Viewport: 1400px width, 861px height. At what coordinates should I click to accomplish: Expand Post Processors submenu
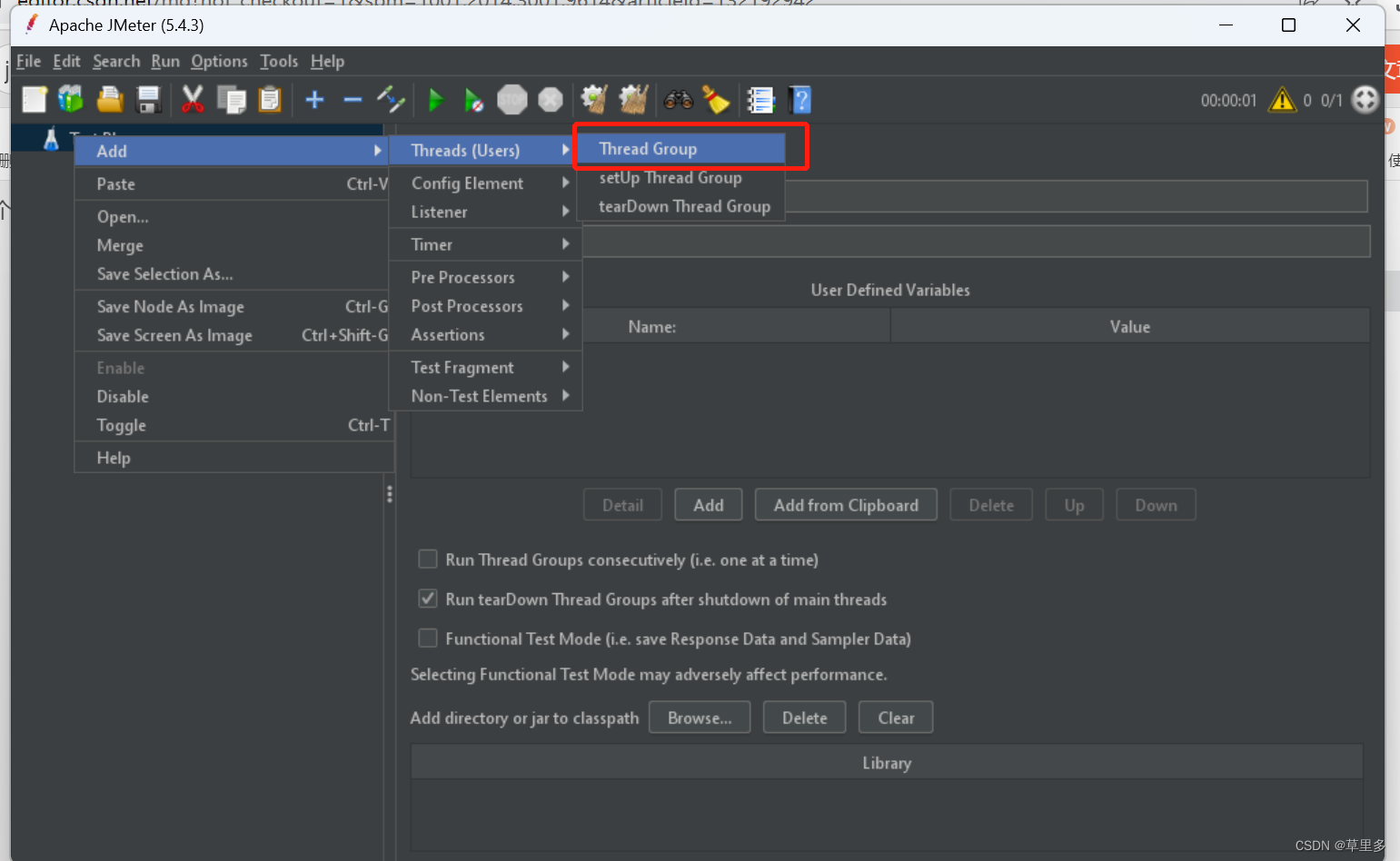[485, 306]
